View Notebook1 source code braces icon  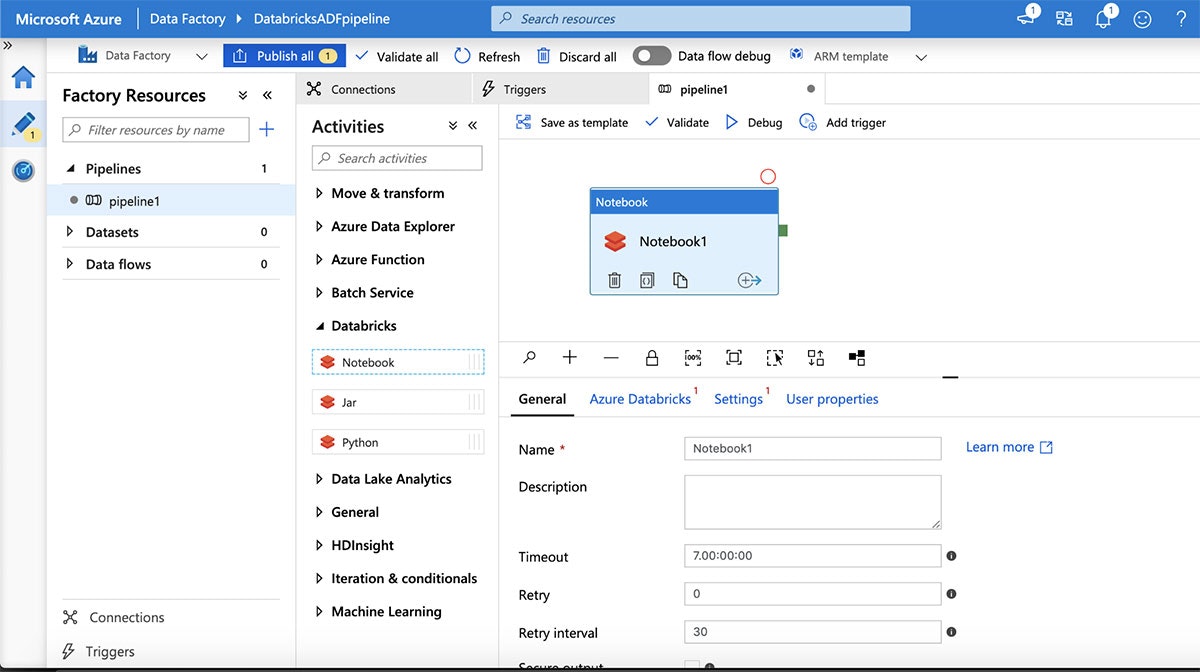pos(647,280)
